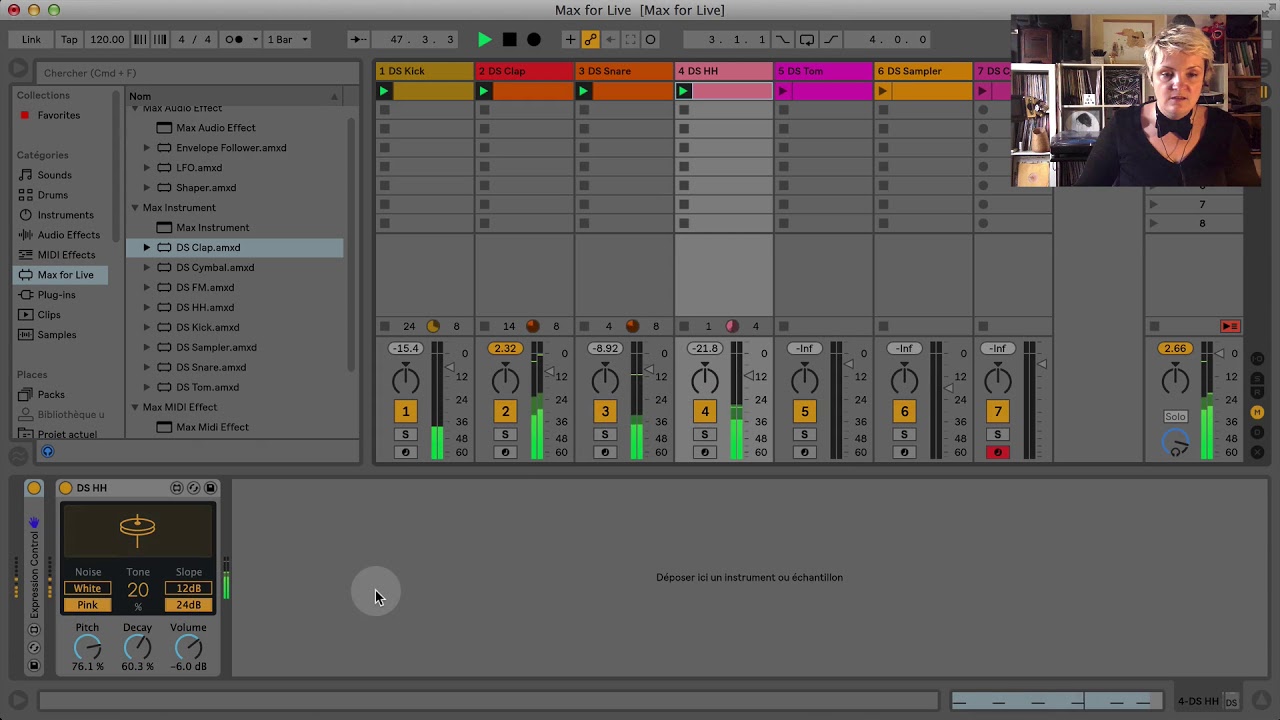Open the Instruments category
Image resolution: width=1280 pixels, height=720 pixels.
tap(65, 215)
